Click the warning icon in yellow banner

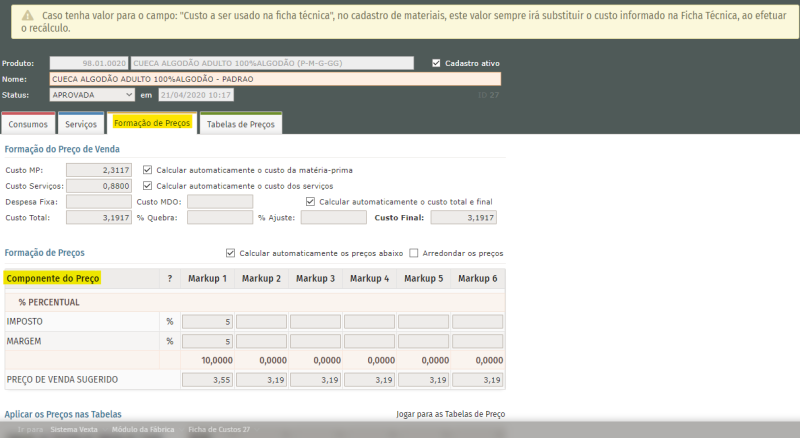pos(24,17)
